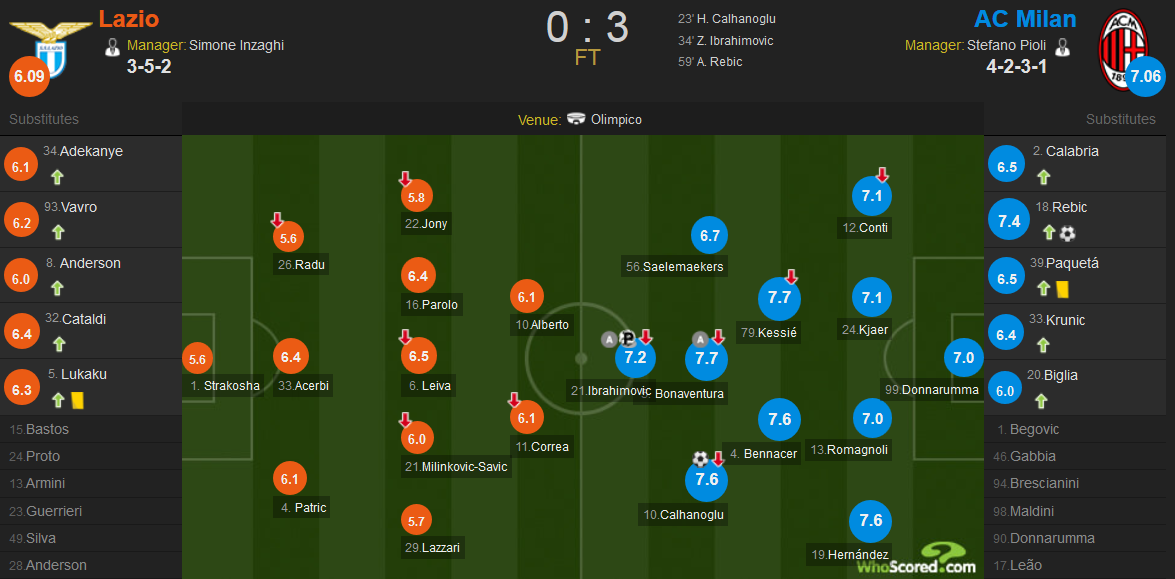Click Lazio's 6.09 team rating badge
Viewport: 1175px width, 579px height.
(x=29, y=77)
